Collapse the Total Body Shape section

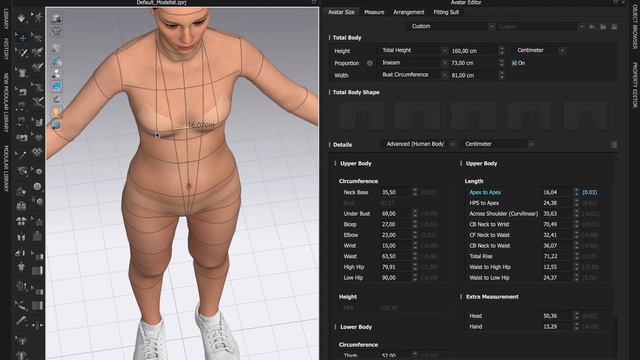pyautogui.click(x=355, y=92)
